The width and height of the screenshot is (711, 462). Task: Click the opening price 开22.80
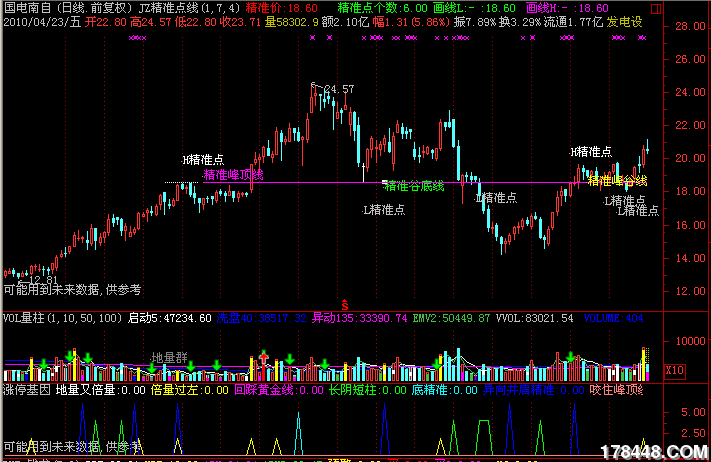click(106, 22)
